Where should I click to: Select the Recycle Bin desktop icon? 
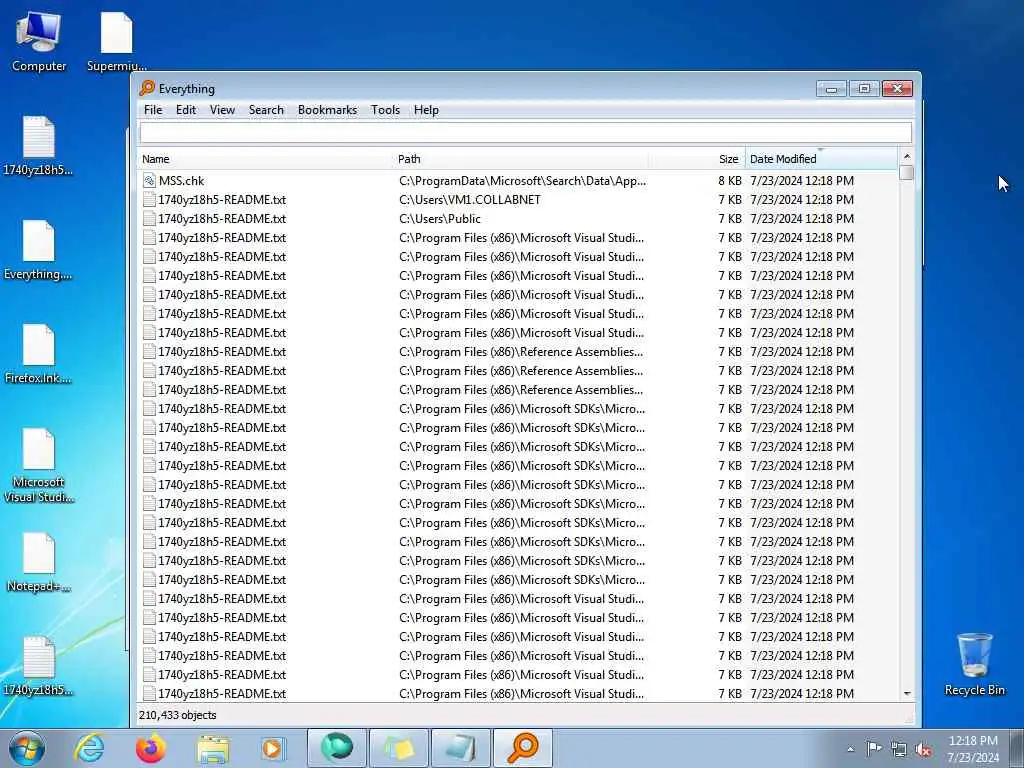[974, 664]
